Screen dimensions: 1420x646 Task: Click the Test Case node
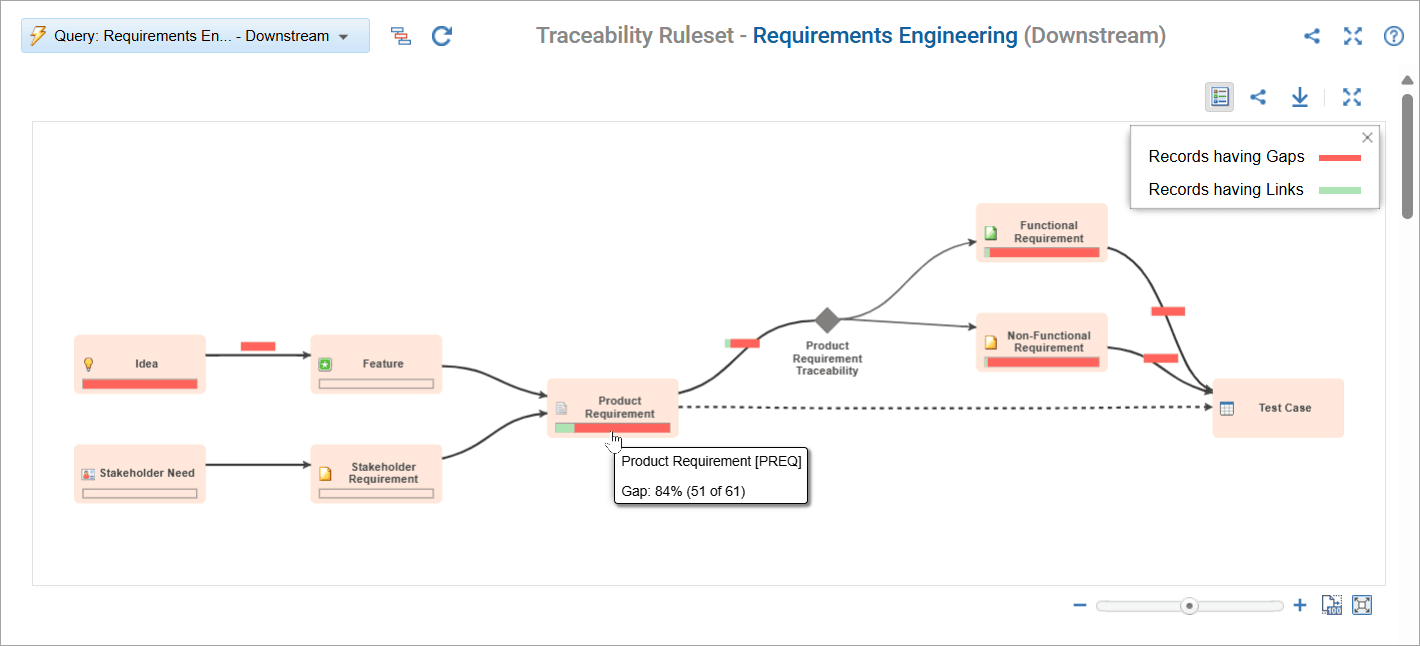pyautogui.click(x=1278, y=408)
